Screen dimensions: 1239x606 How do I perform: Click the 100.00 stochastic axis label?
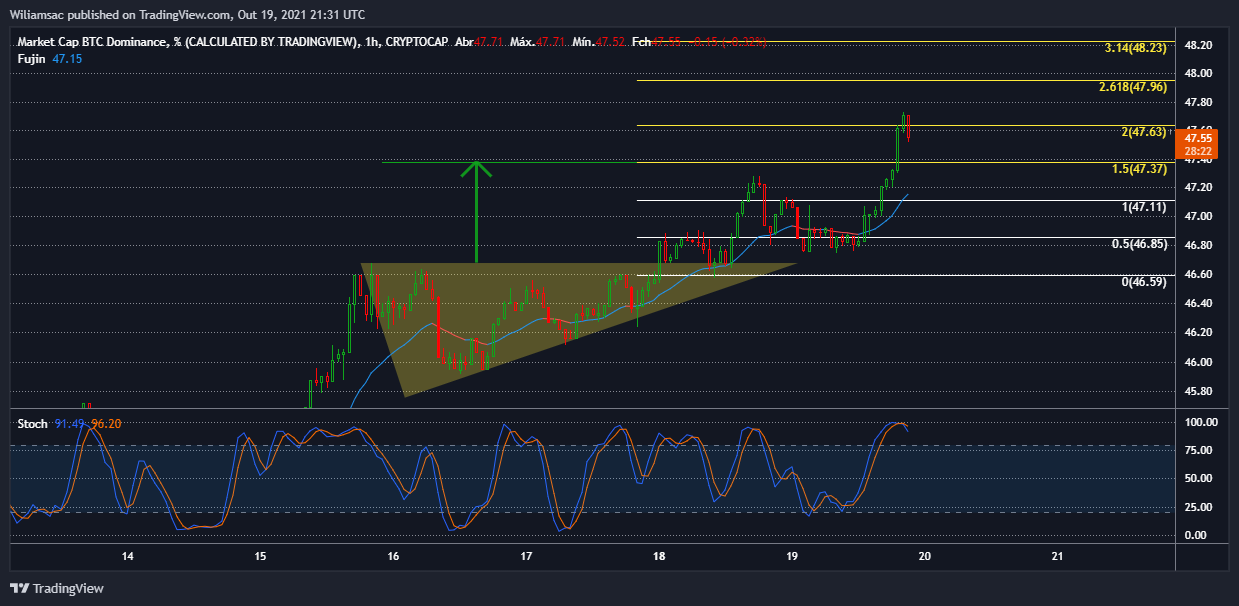pyautogui.click(x=1199, y=423)
